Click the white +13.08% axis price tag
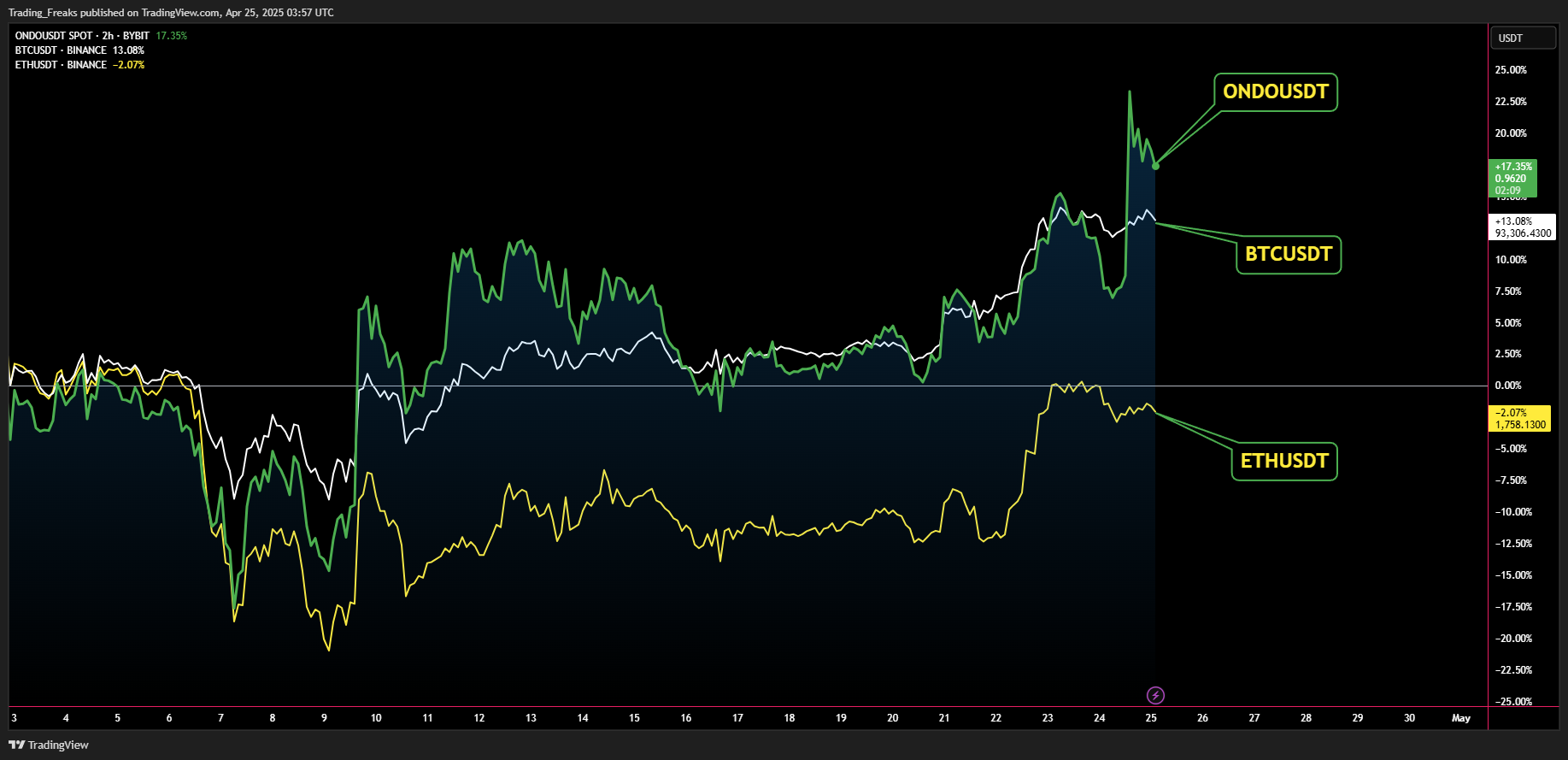 1522,227
